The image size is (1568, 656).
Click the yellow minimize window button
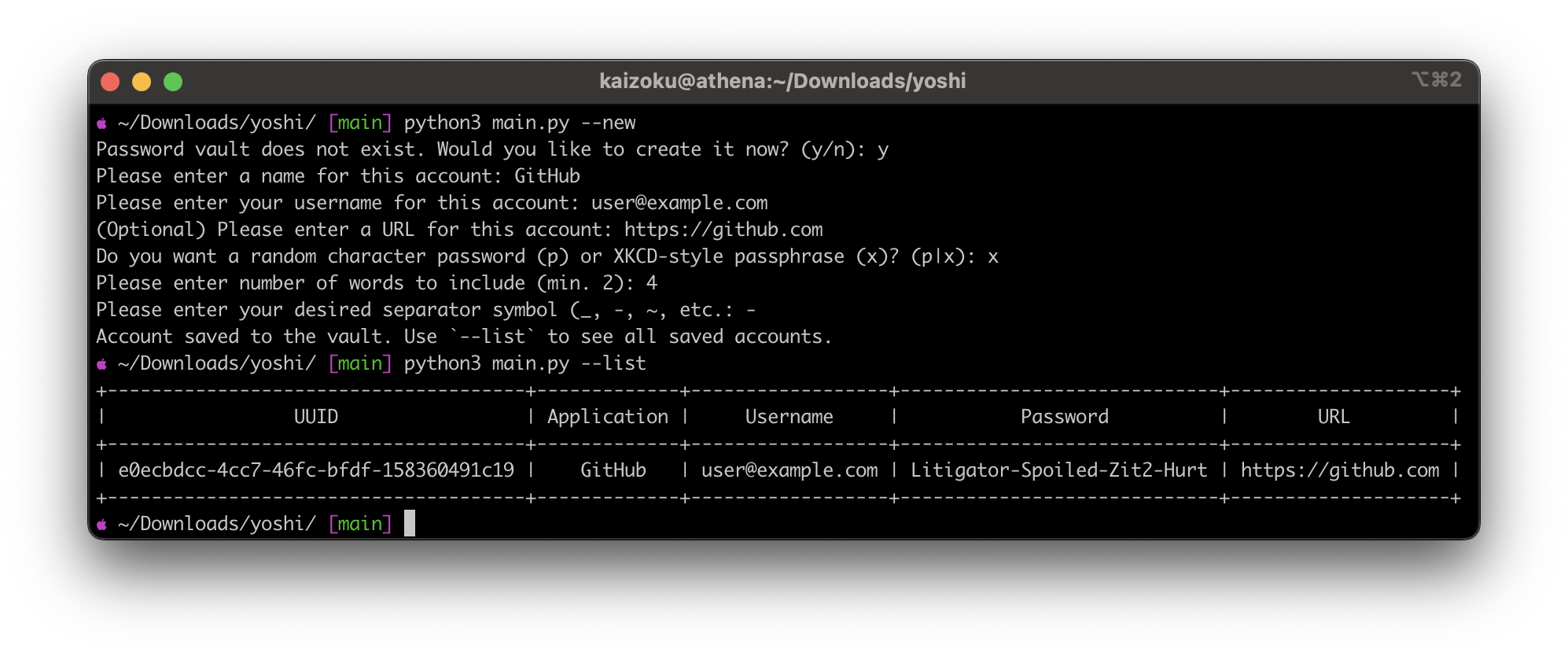[x=142, y=82]
